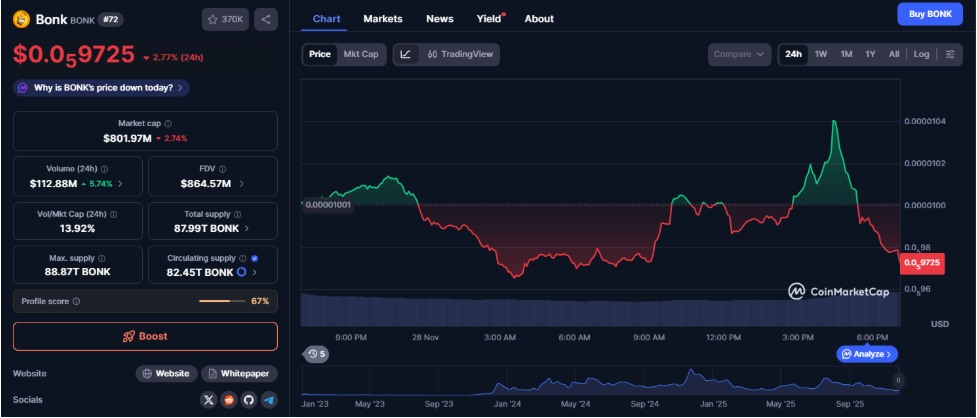This screenshot has width=977, height=418.
Task: Enable Log scale on the chart
Action: 921,54
